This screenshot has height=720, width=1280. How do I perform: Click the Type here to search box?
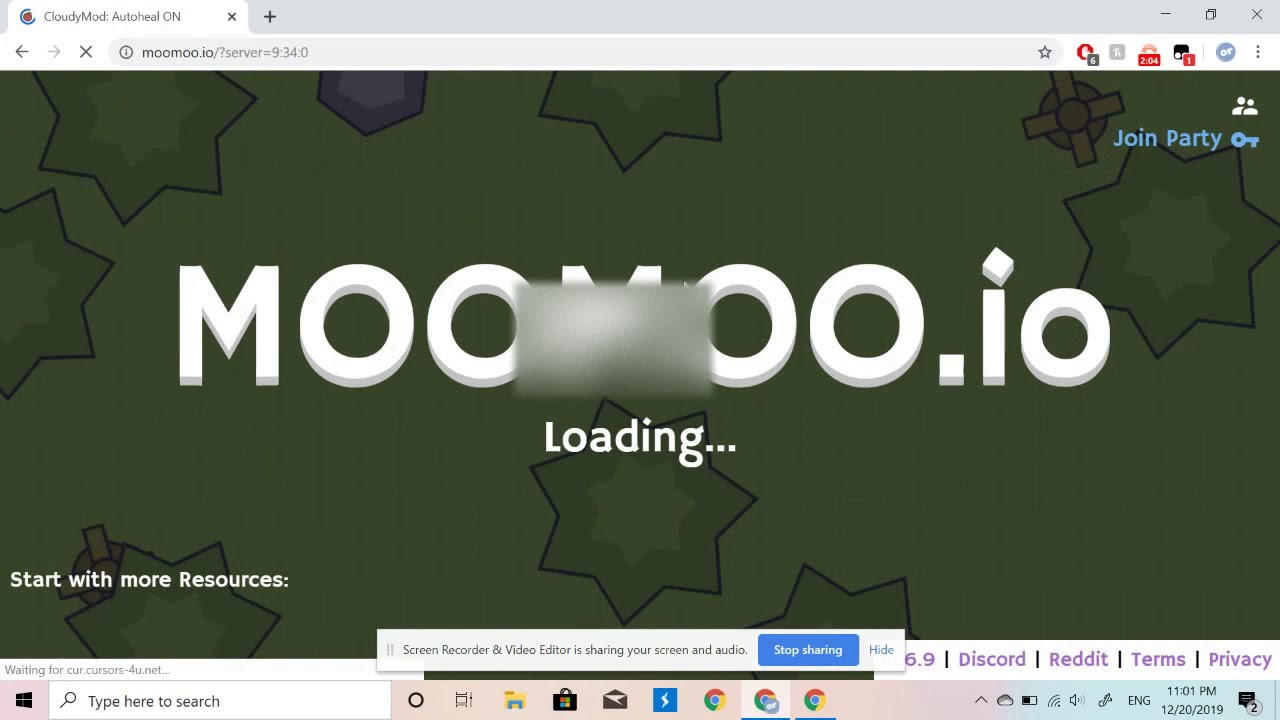tap(220, 701)
